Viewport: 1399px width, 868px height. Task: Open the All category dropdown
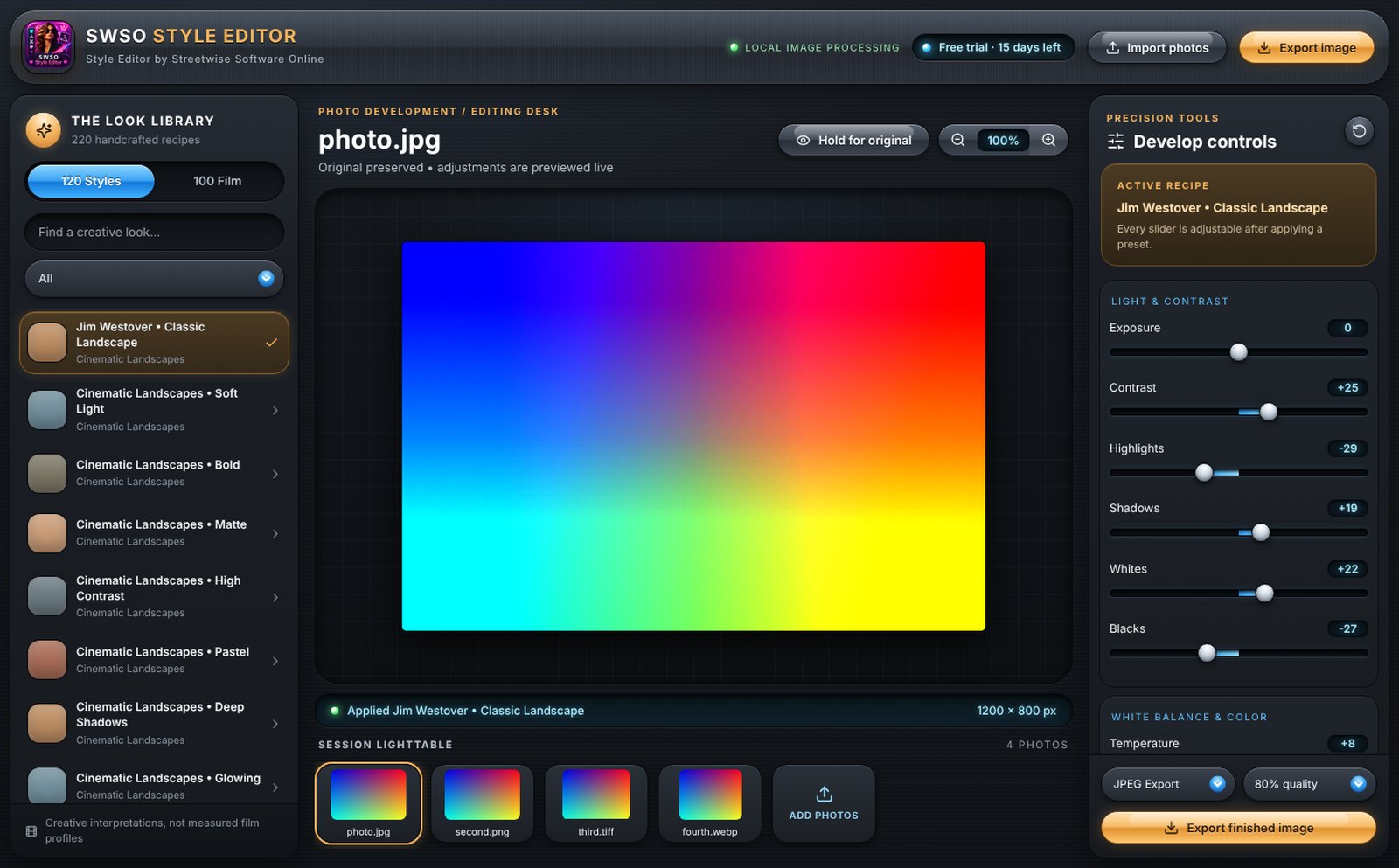coord(154,278)
